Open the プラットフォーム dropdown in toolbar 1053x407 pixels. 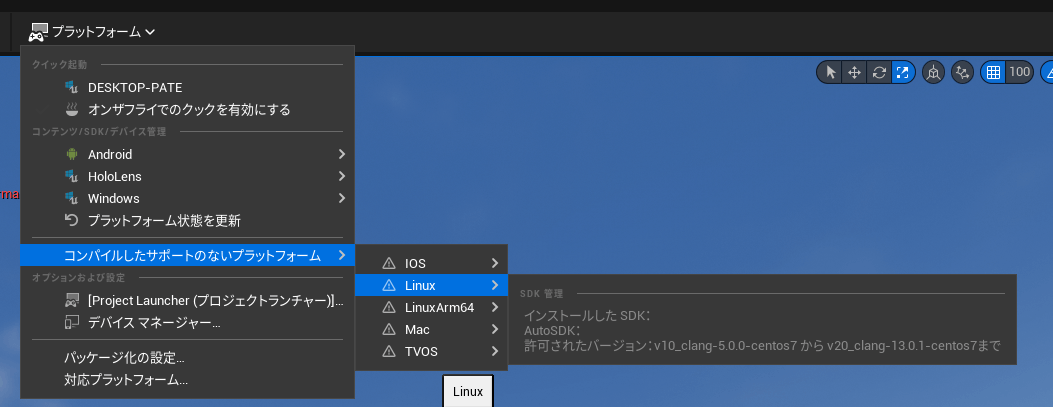pos(93,32)
